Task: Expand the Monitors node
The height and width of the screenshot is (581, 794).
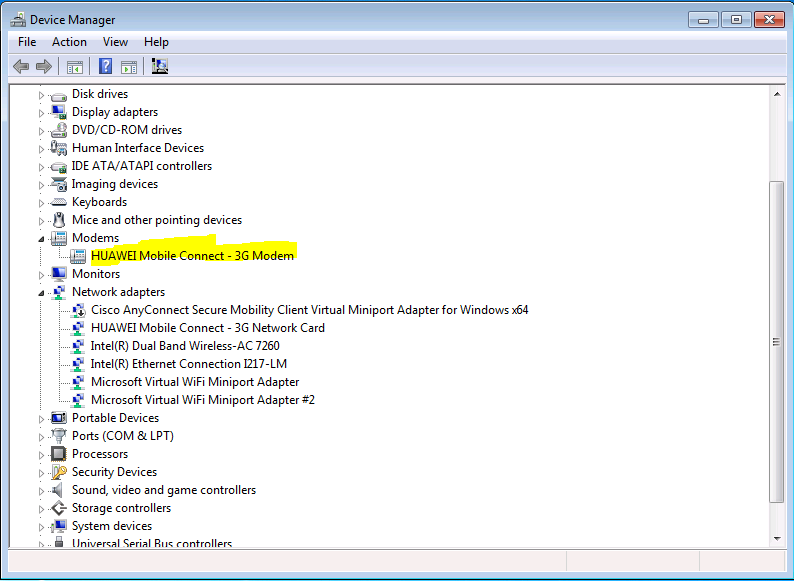Action: point(42,275)
